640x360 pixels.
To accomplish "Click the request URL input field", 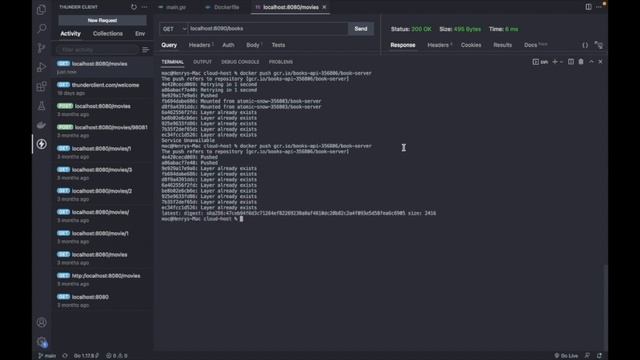I will tap(268, 29).
